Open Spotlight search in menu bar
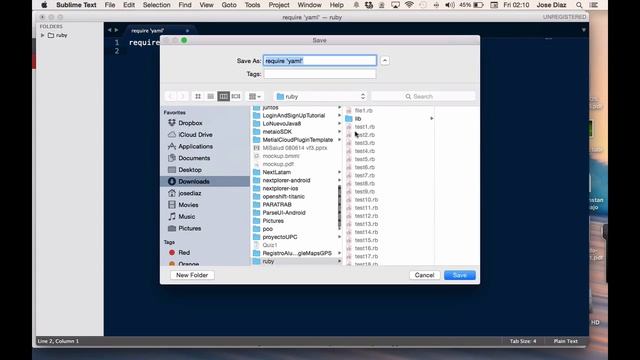This screenshot has height=360, width=640. (x=579, y=5)
